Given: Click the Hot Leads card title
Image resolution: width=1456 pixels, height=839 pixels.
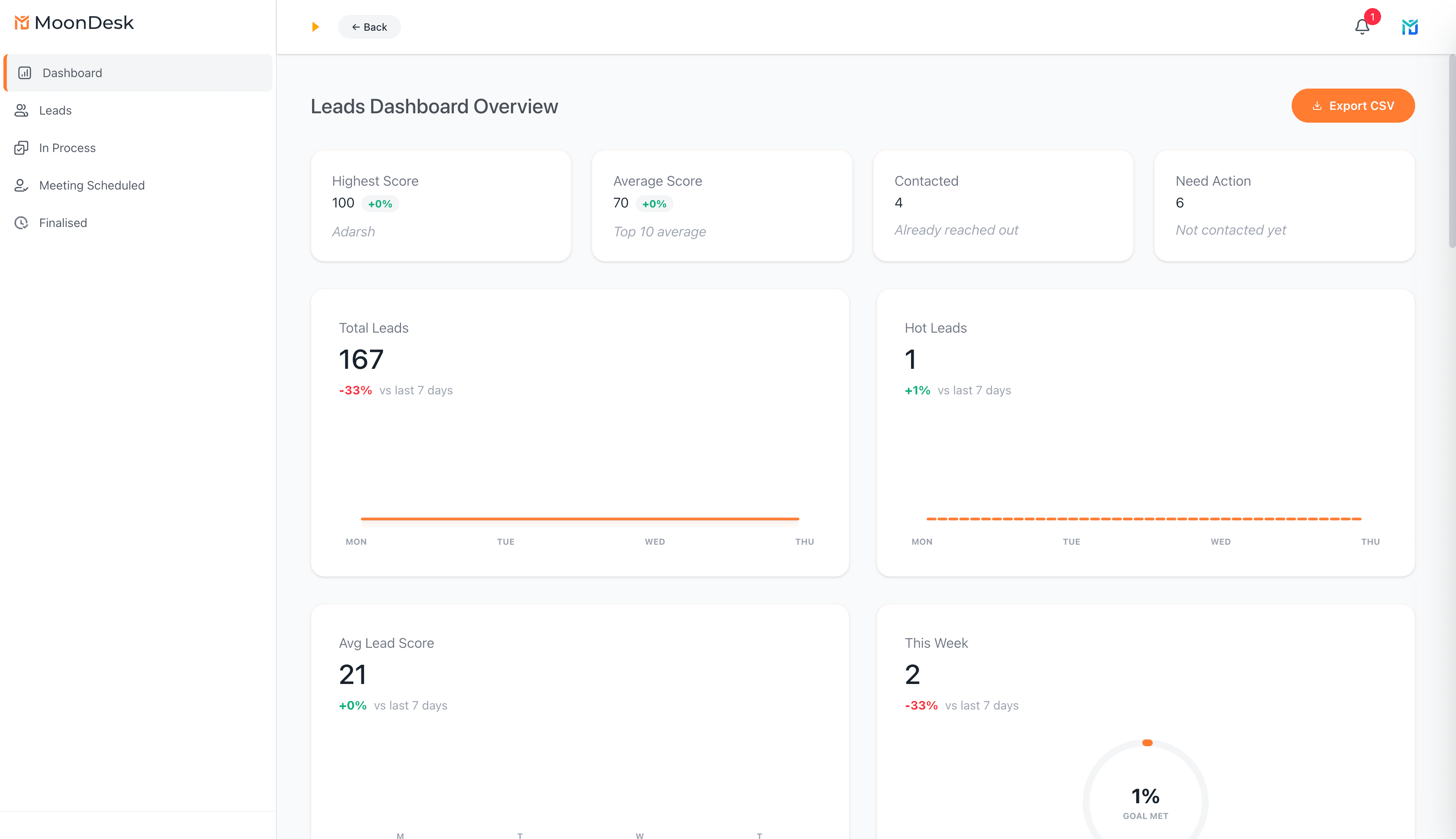Looking at the screenshot, I should [x=935, y=328].
